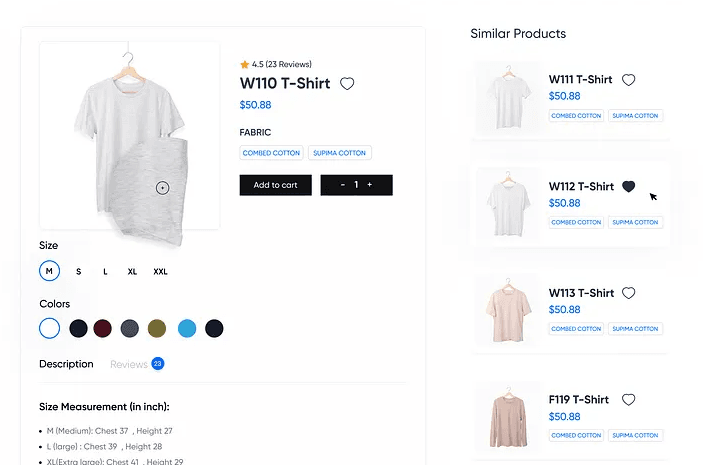Toggle the filled heart on W112 T-Shirt
This screenshot has width=703, height=465.
pyautogui.click(x=628, y=186)
